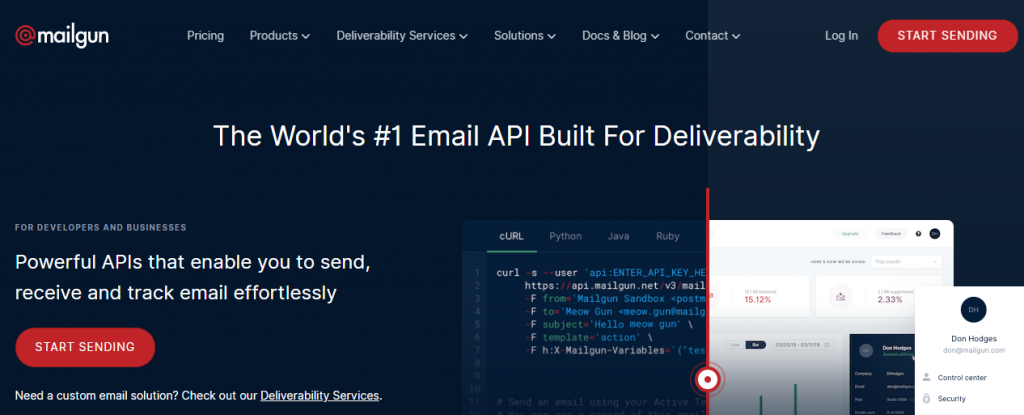Open the Deliverability Services text link
Viewport: 1024px width, 415px height.
click(x=320, y=395)
